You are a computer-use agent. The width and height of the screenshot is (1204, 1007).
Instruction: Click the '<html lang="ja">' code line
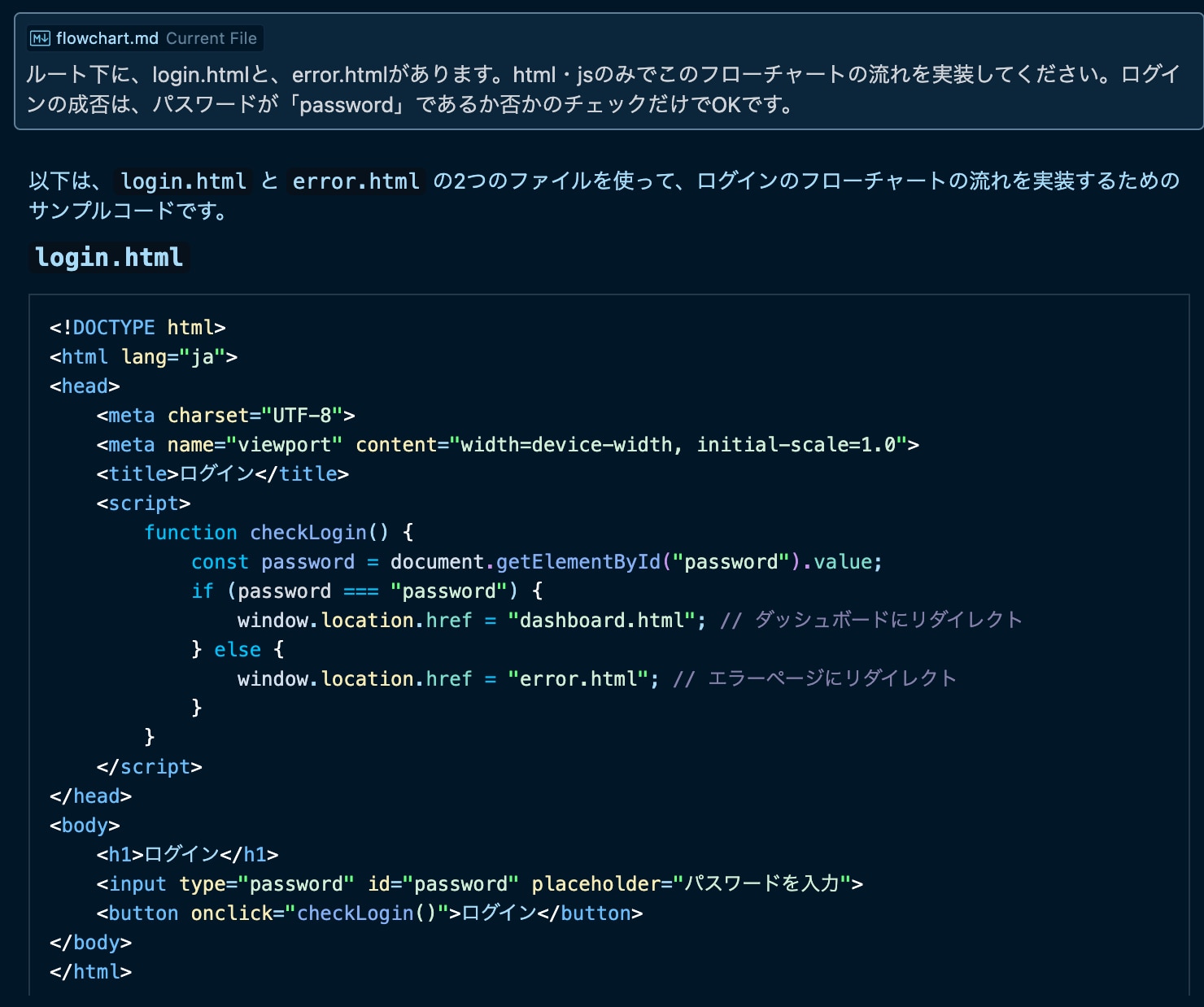pos(143,356)
